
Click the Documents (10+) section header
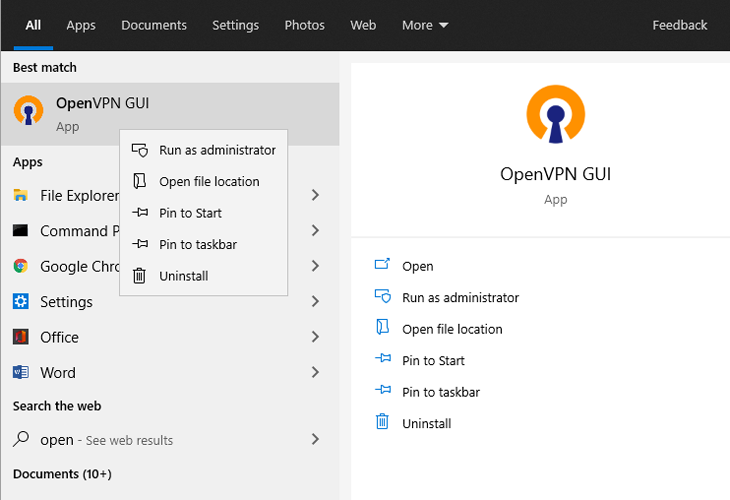click(62, 474)
